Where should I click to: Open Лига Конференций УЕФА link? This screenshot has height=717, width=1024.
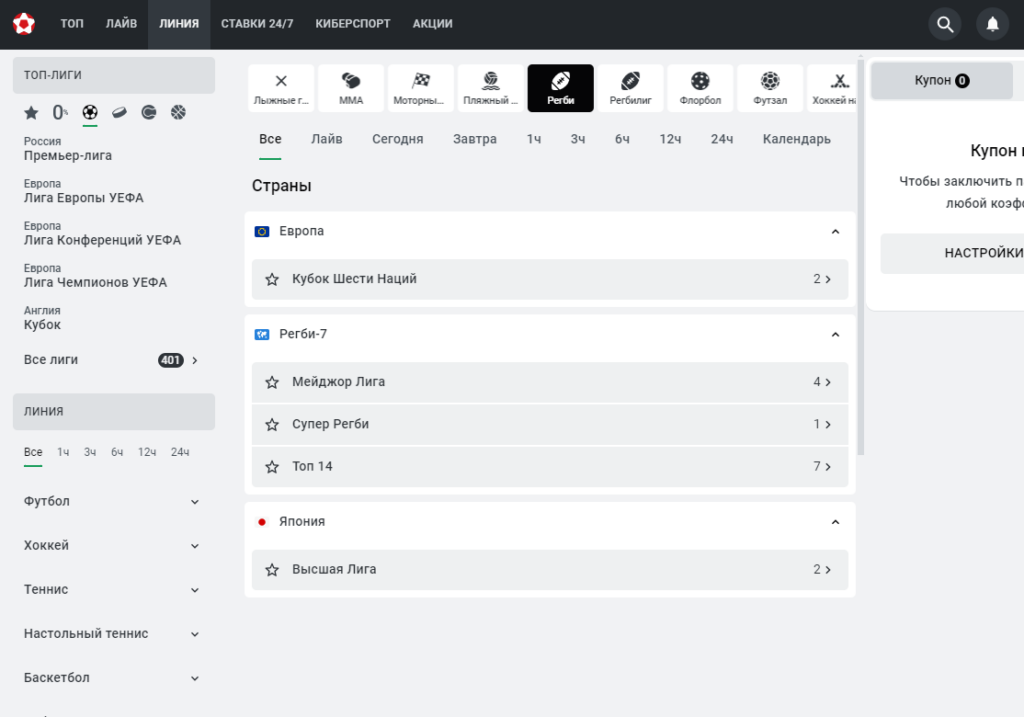pyautogui.click(x=103, y=234)
